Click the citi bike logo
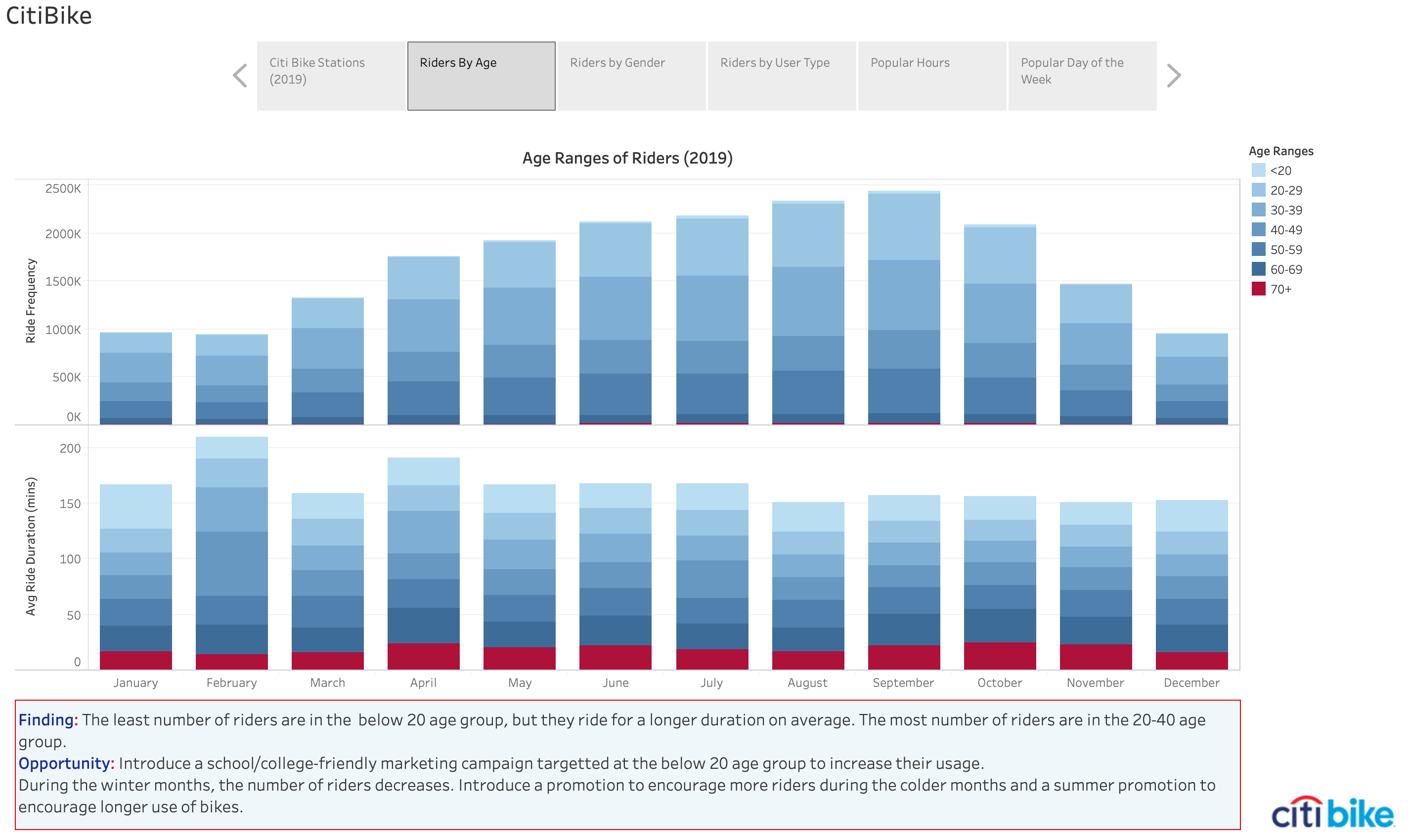1410x840 pixels. tap(1332, 813)
